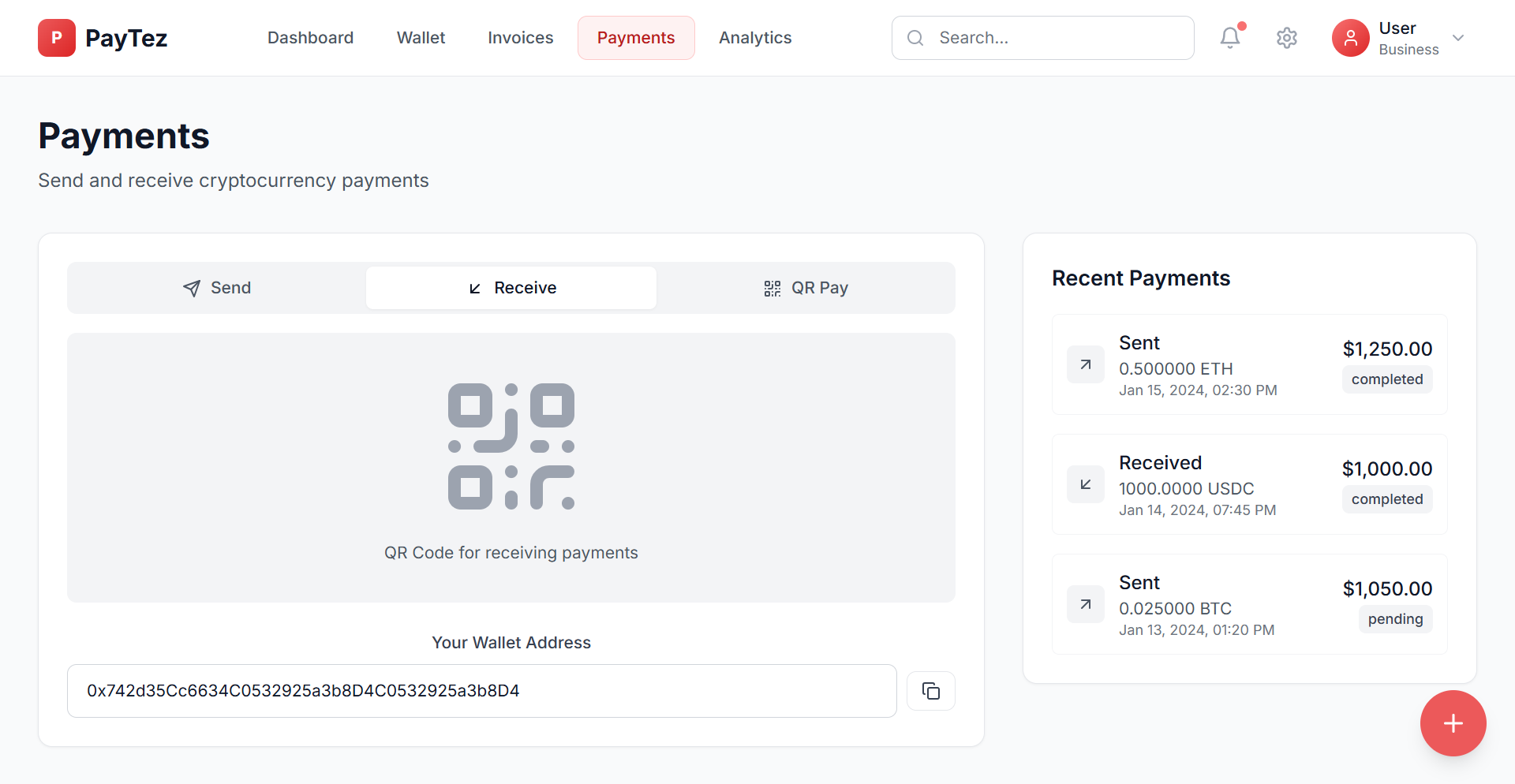Click the user avatar icon
1515x784 pixels.
pos(1350,38)
